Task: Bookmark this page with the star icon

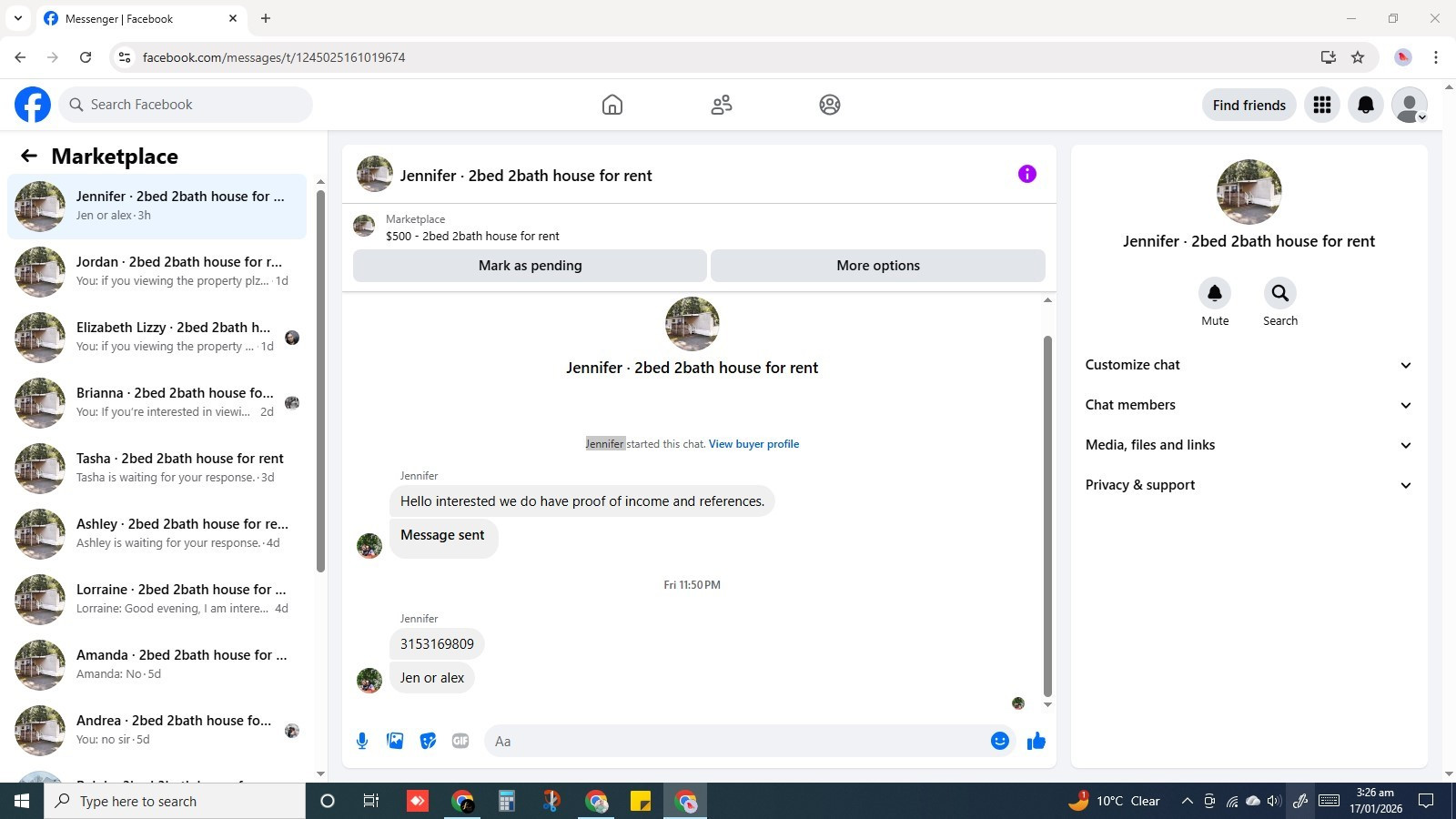Action: pos(1358,57)
